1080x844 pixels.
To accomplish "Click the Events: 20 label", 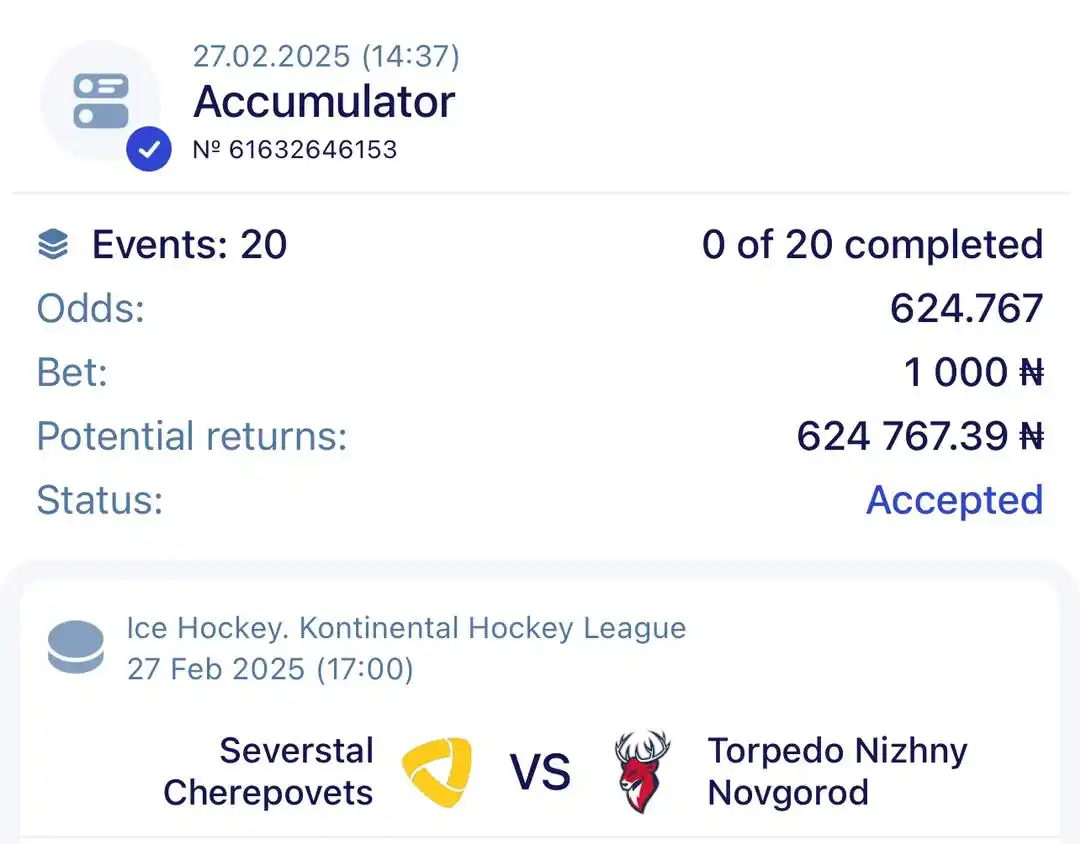I will [189, 245].
